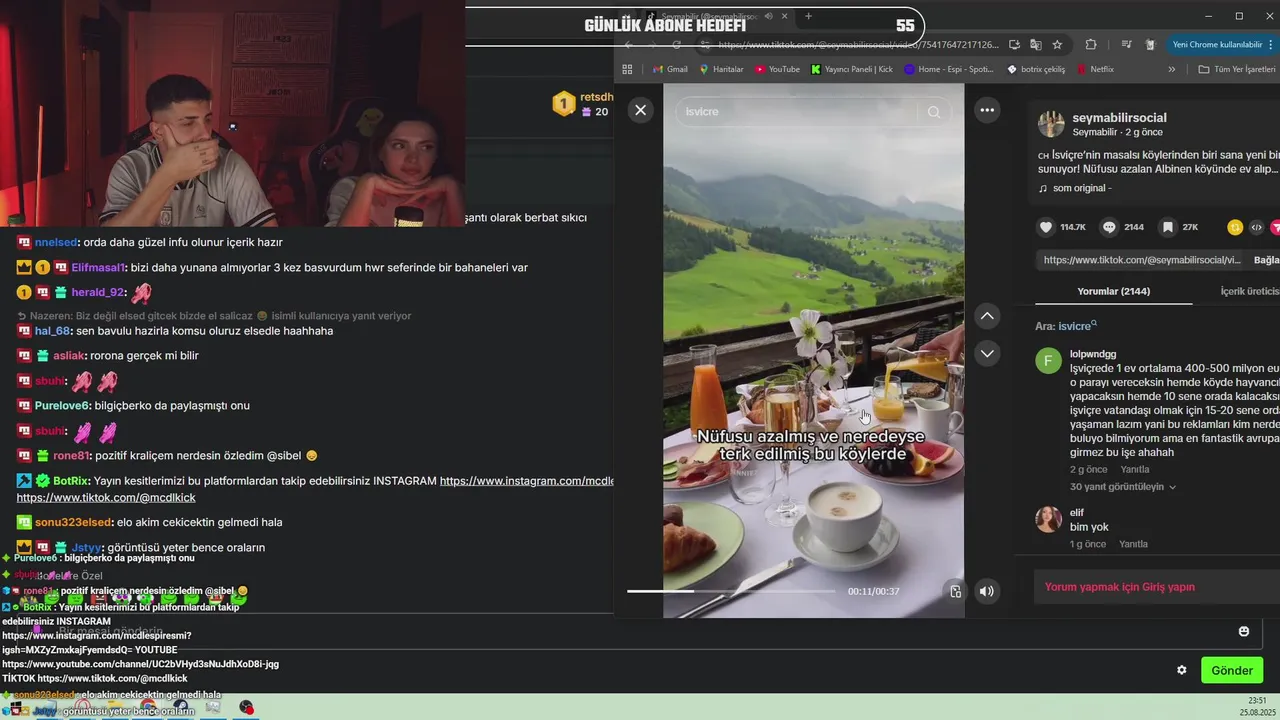
Task: Click username herald_92 in chat
Action: [x=97, y=292]
